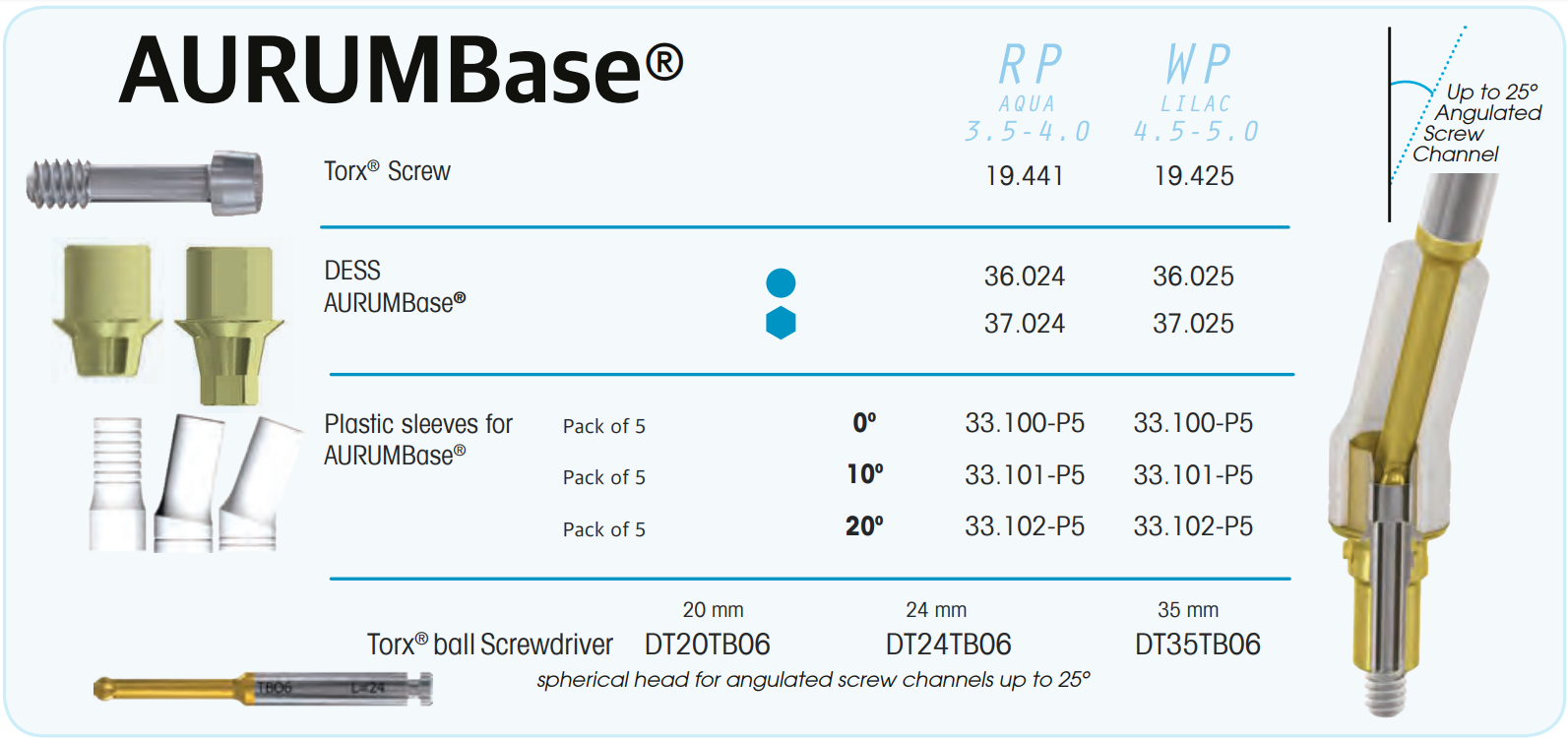Select RP Torx screw code 19.441
Image resolution: width=1568 pixels, height=738 pixels.
[x=1025, y=176]
